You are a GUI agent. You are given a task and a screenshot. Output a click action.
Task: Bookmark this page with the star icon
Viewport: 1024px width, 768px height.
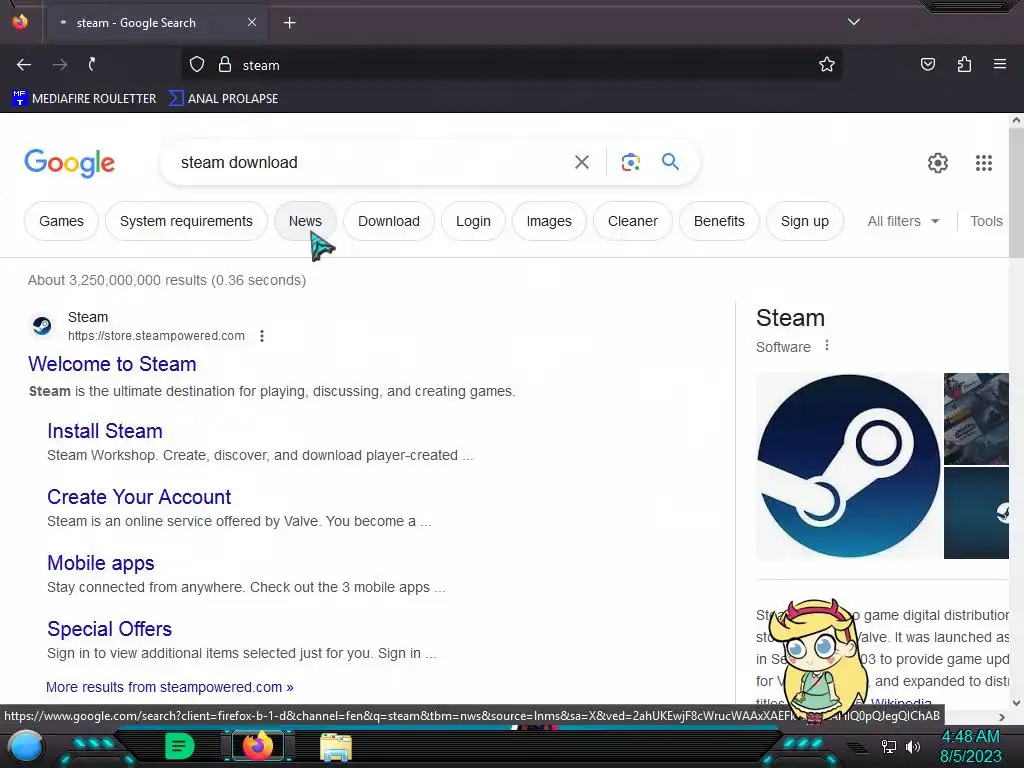tap(827, 65)
